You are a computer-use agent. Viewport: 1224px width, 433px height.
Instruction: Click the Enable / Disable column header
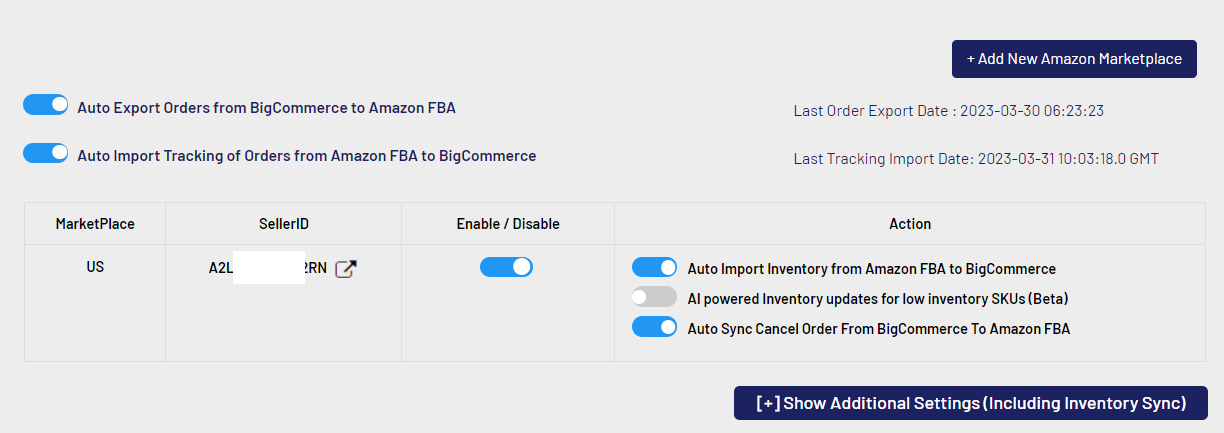[x=507, y=224]
